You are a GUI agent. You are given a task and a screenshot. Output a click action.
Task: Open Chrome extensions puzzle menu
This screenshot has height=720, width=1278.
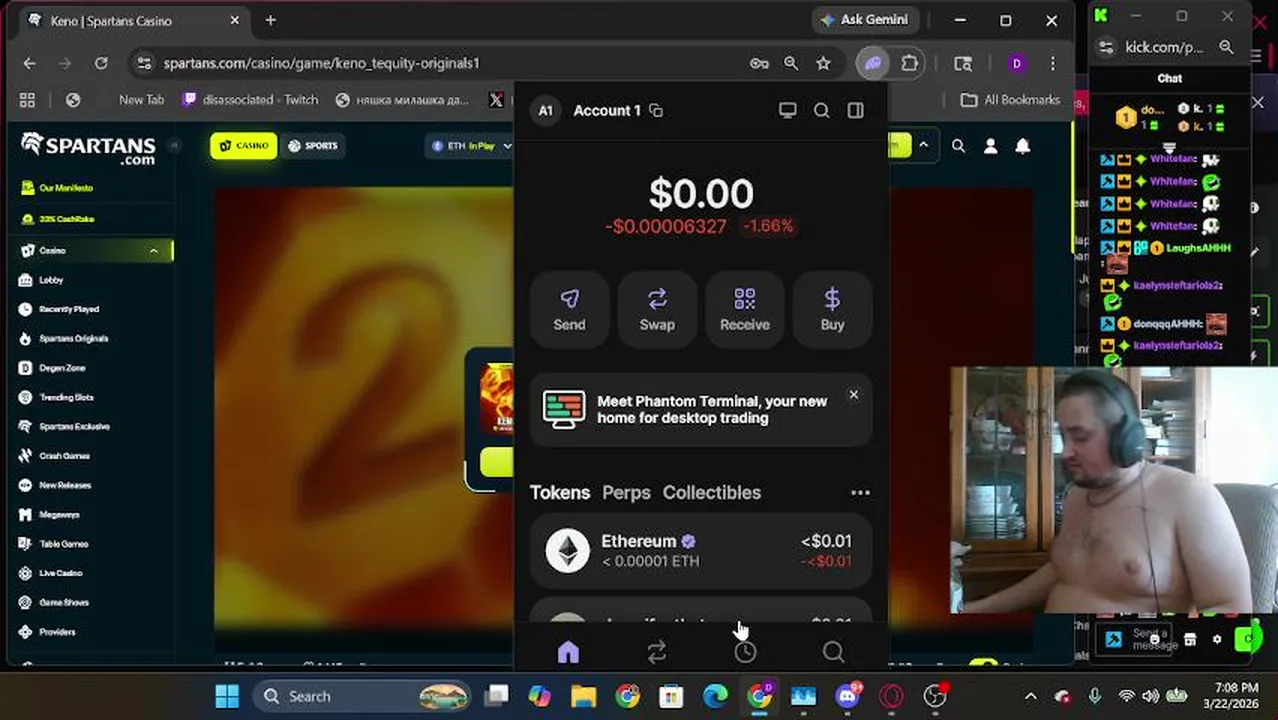pos(909,63)
